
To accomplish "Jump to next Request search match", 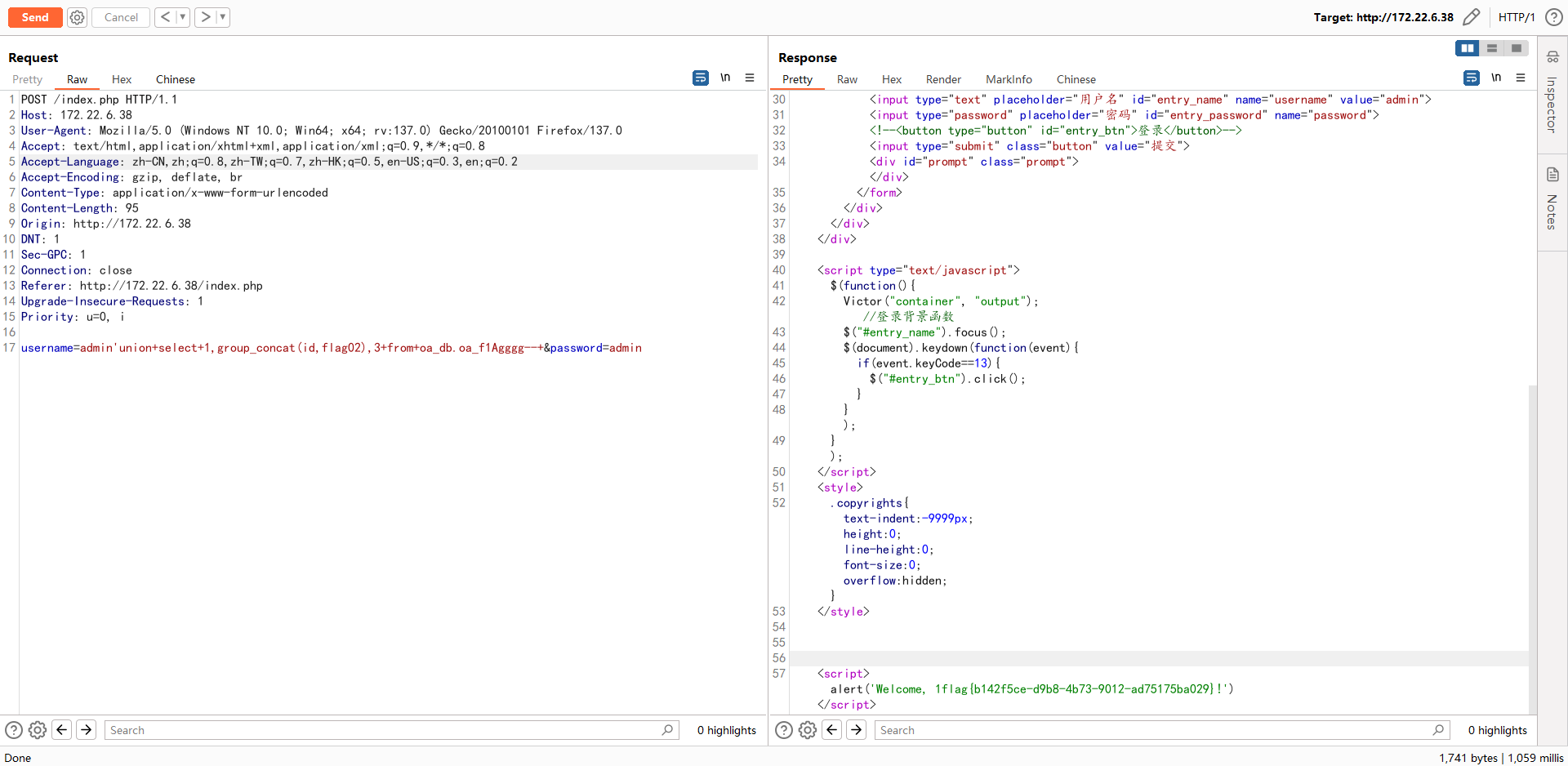I will pyautogui.click(x=87, y=730).
